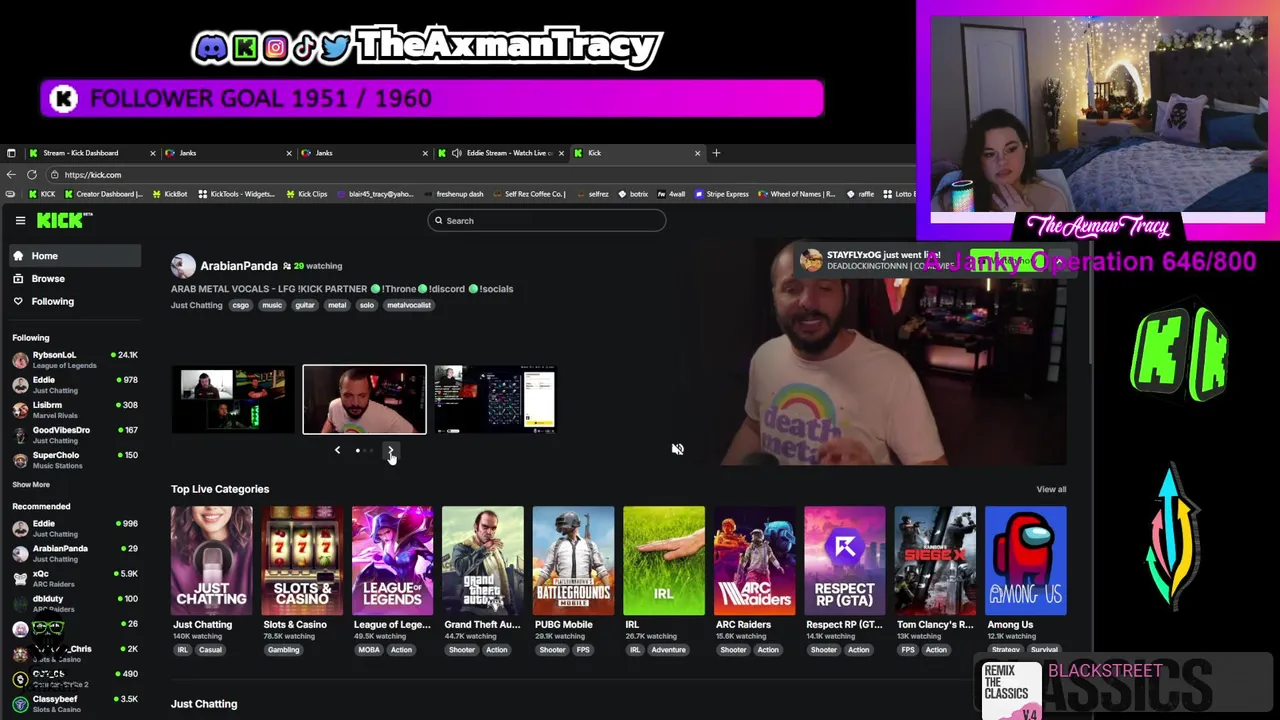The height and width of the screenshot is (720, 1280).
Task: Click SuperCholo's avatar in Following list
Action: point(20,460)
